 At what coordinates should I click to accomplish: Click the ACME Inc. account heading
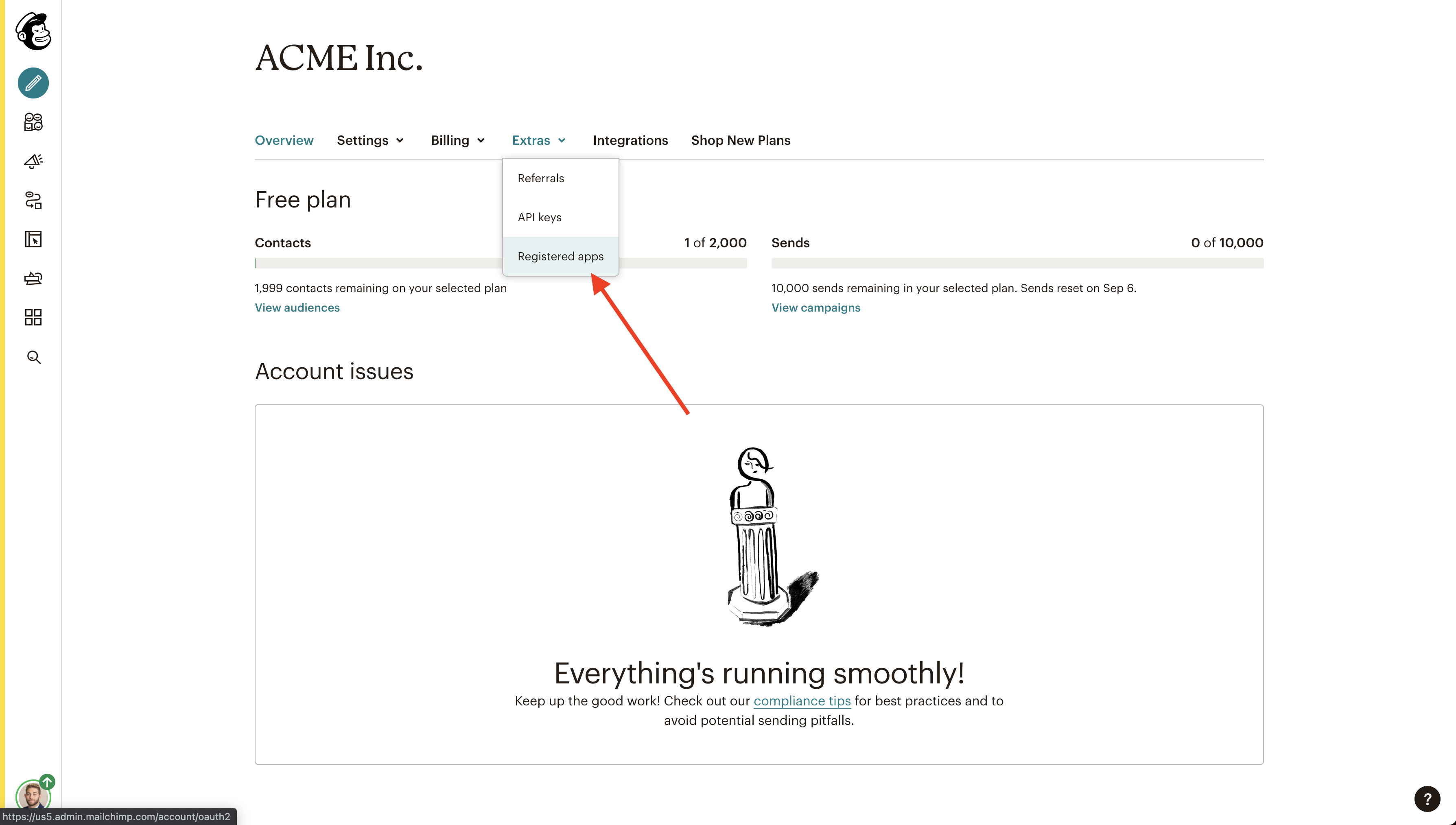[x=339, y=58]
